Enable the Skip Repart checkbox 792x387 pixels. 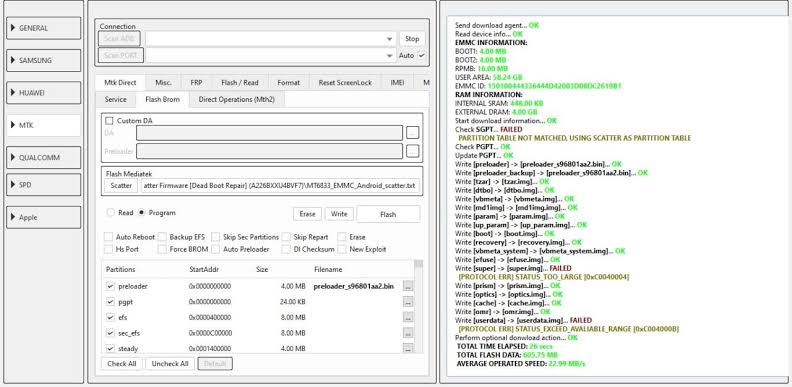[286, 237]
